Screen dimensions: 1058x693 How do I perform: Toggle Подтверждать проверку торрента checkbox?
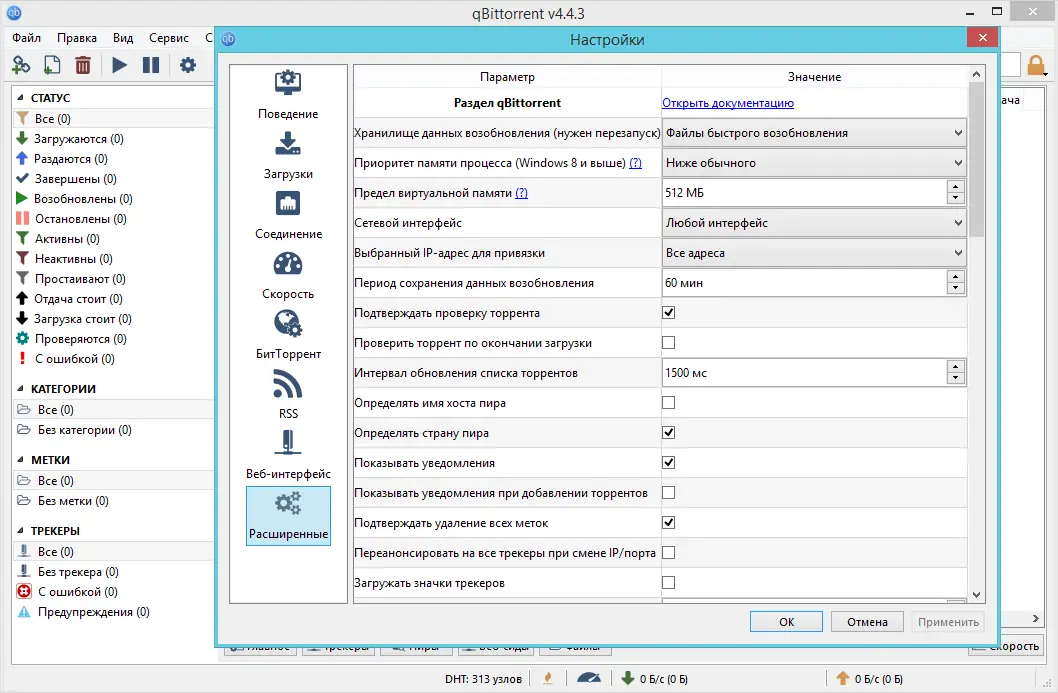point(668,312)
